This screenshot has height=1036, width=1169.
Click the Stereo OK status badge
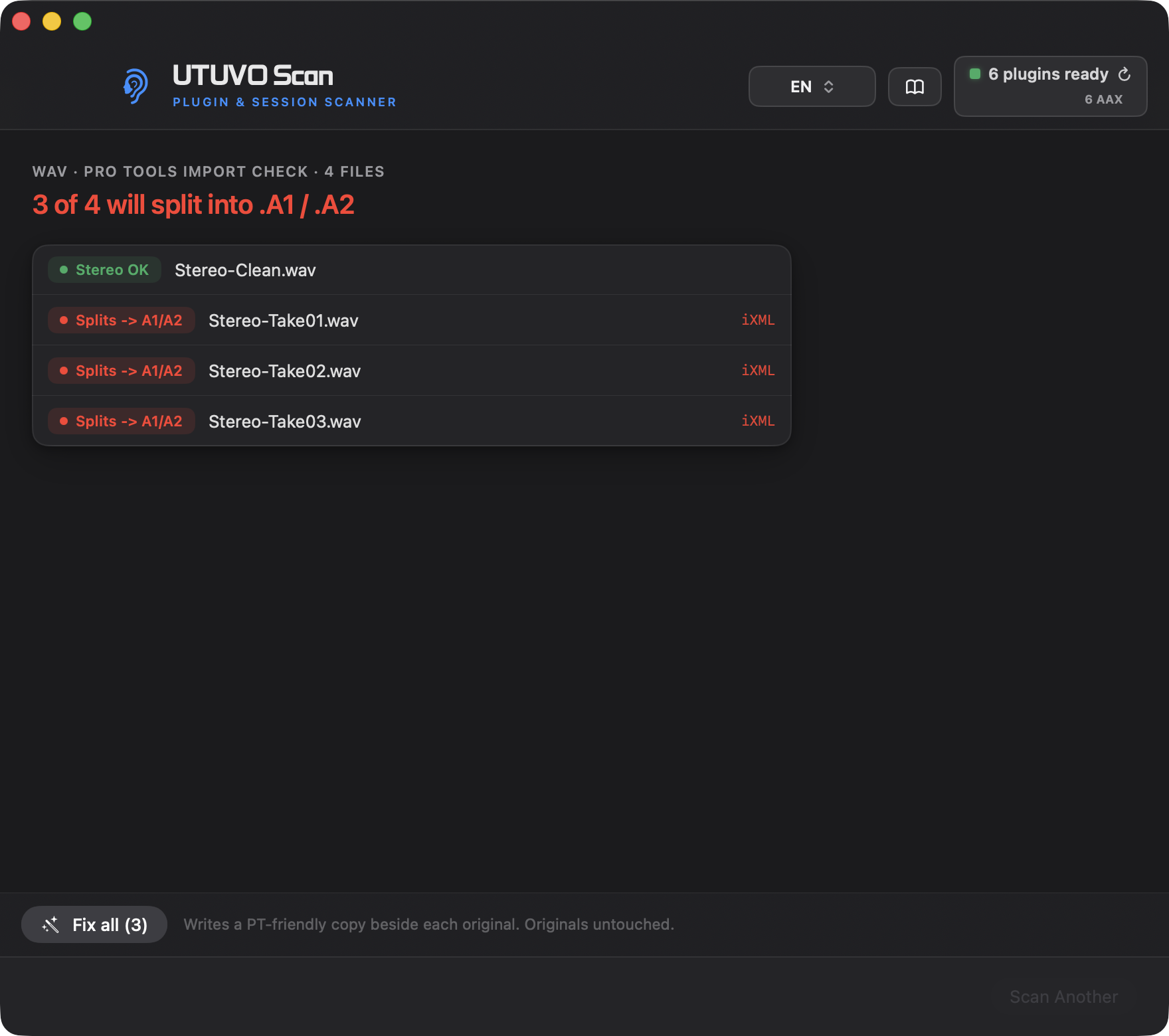104,270
